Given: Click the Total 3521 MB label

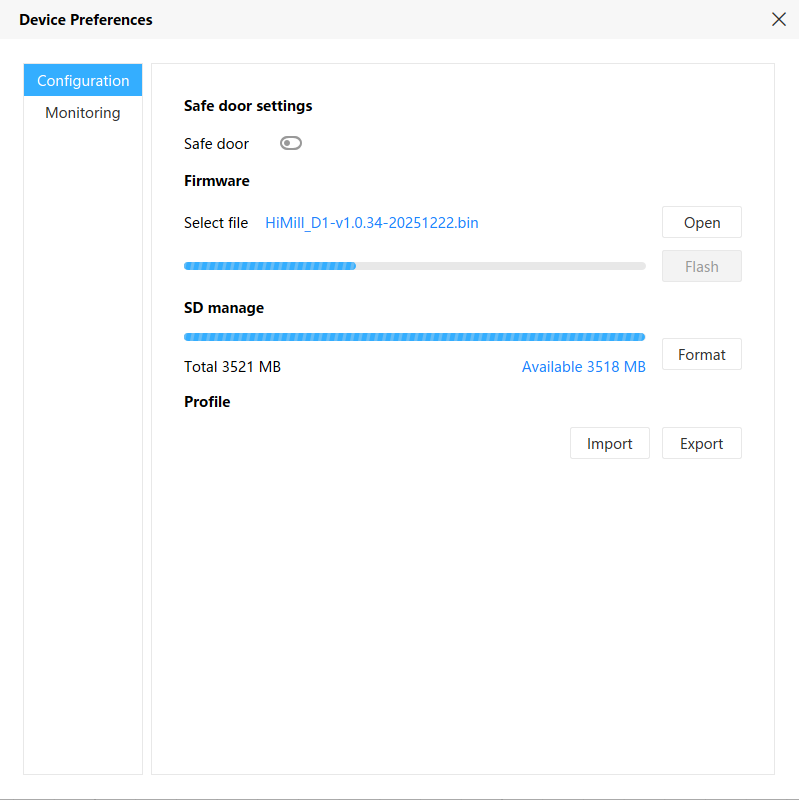Looking at the screenshot, I should pos(232,367).
